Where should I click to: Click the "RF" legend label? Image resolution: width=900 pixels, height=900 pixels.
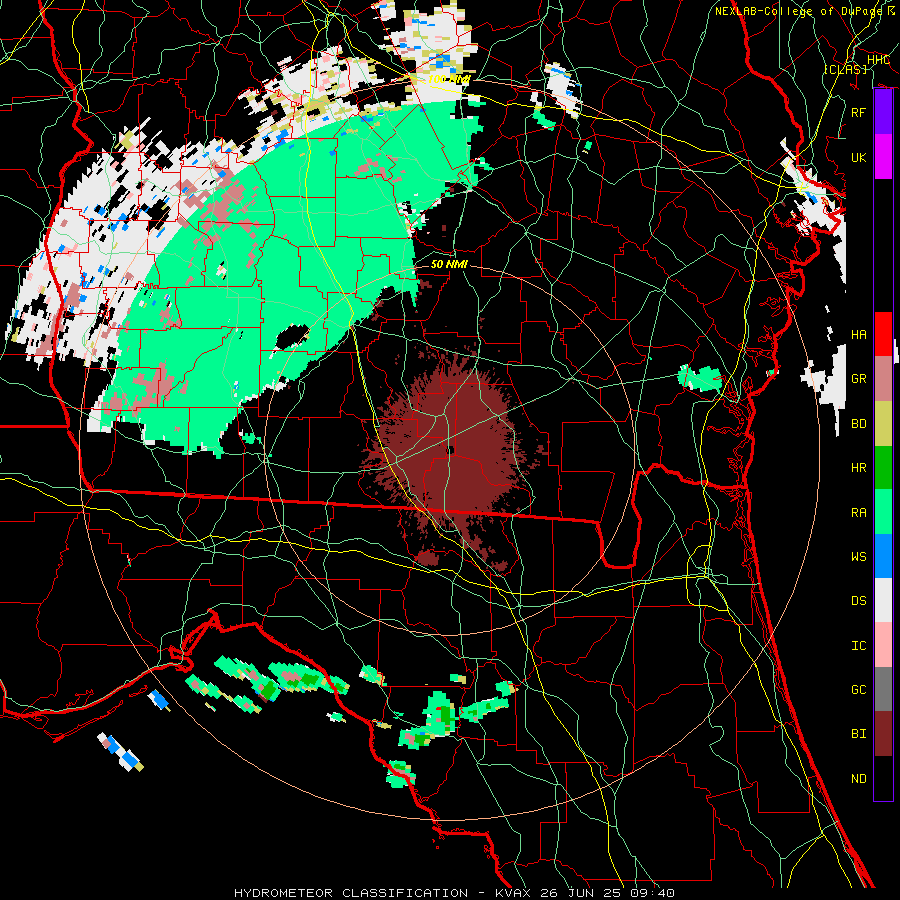[x=858, y=112]
